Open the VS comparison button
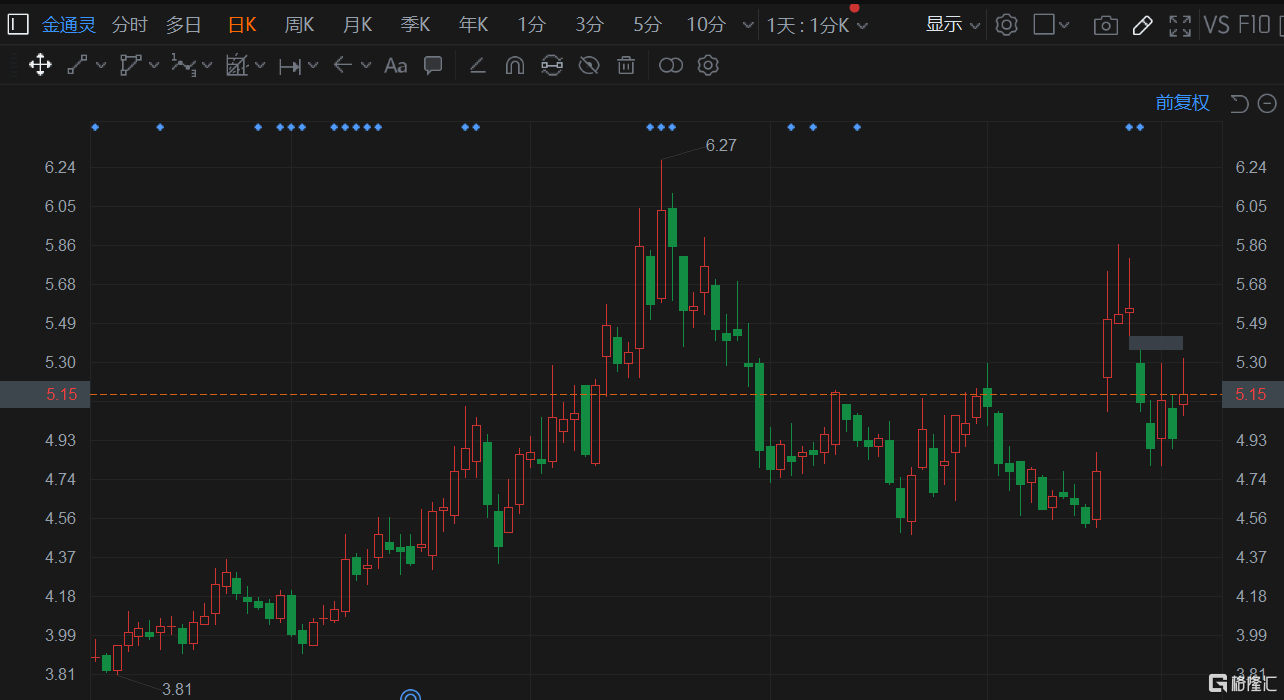The image size is (1284, 700). click(x=1217, y=25)
